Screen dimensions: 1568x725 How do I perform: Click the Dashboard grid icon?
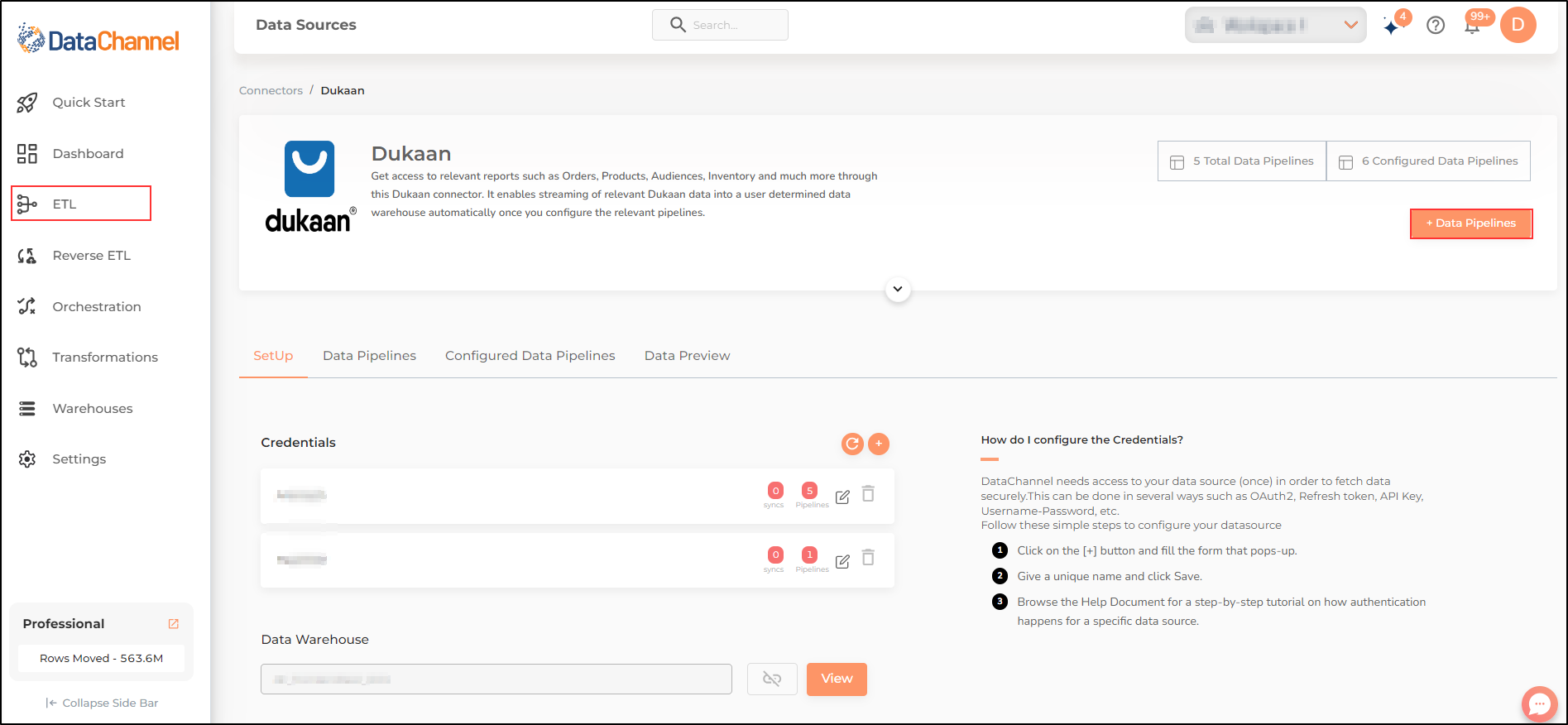tap(27, 153)
